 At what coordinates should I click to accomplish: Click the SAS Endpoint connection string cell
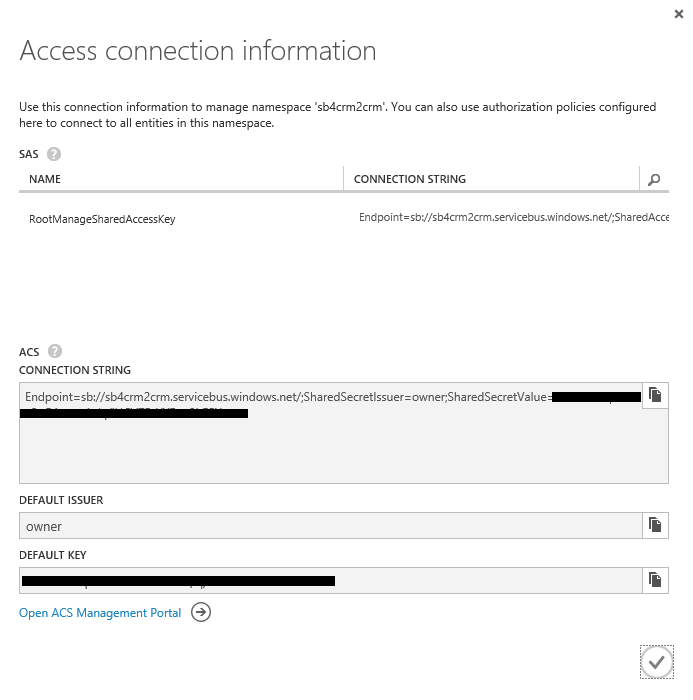click(513, 217)
